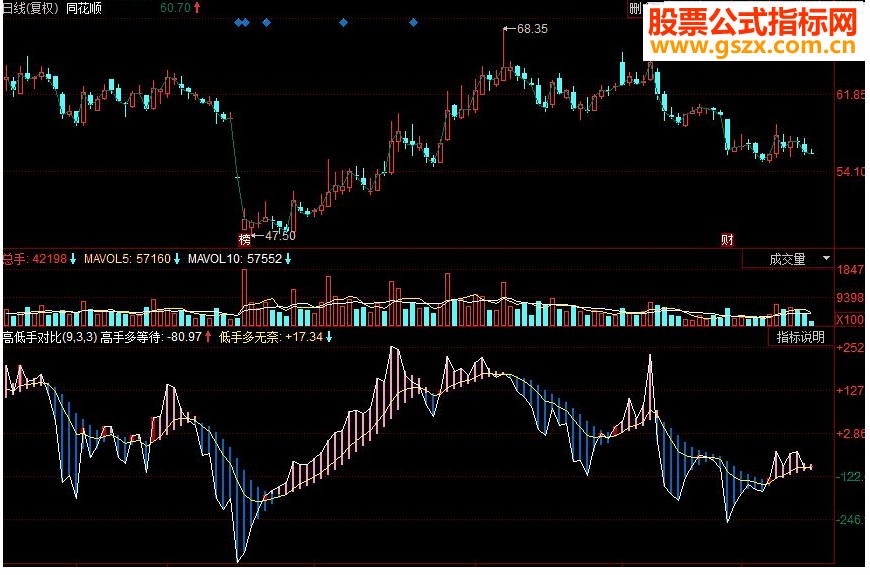The height and width of the screenshot is (575, 870).
Task: Click the MAVOL5: 57160 legend label
Action: click(x=128, y=259)
